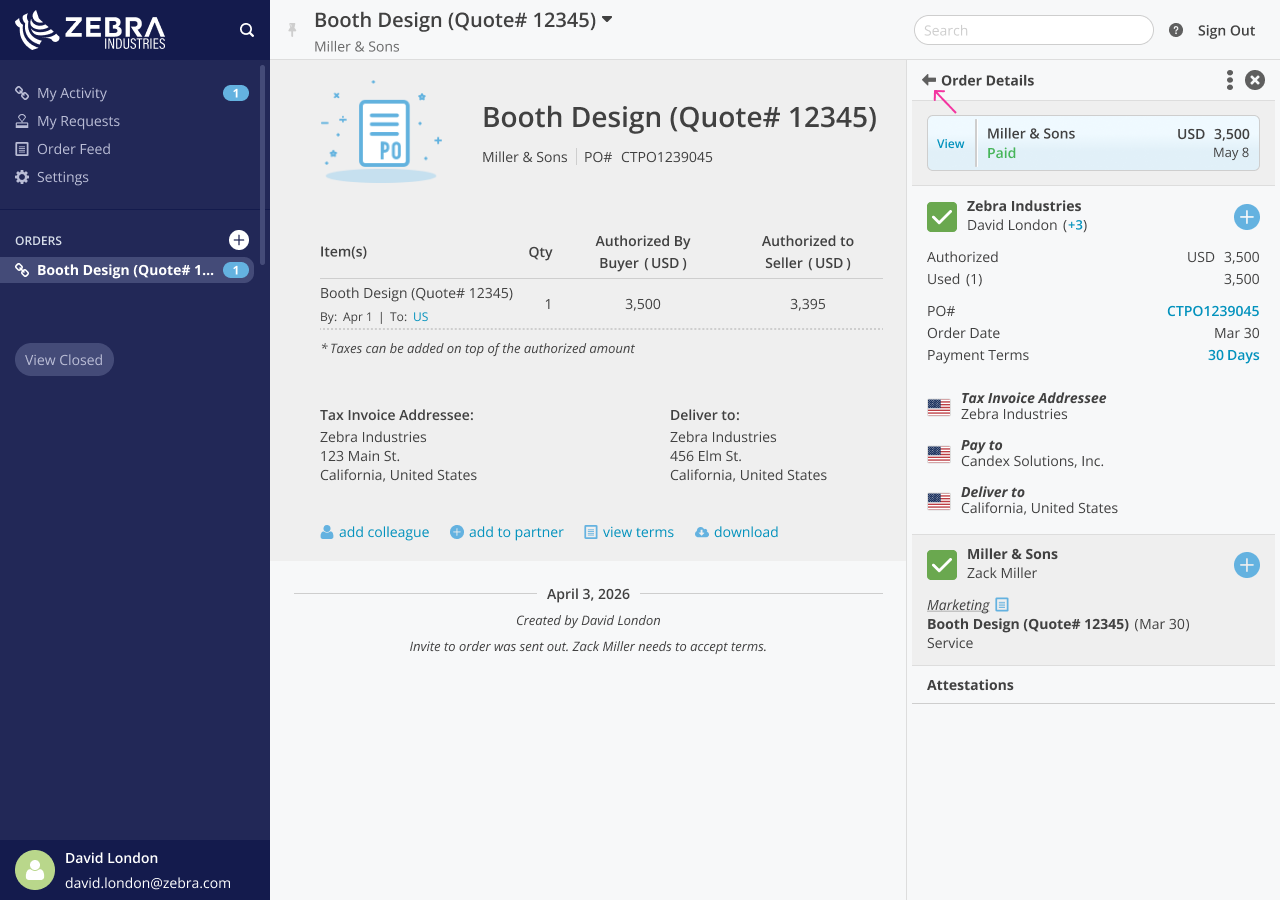Click the Paid status text
The width and height of the screenshot is (1280, 900).
[1001, 153]
